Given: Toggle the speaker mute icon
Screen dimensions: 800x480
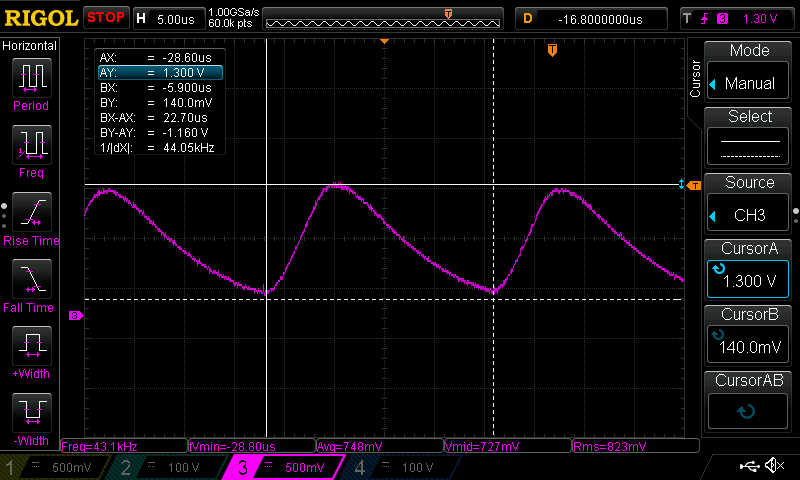Looking at the screenshot, I should click(x=776, y=465).
